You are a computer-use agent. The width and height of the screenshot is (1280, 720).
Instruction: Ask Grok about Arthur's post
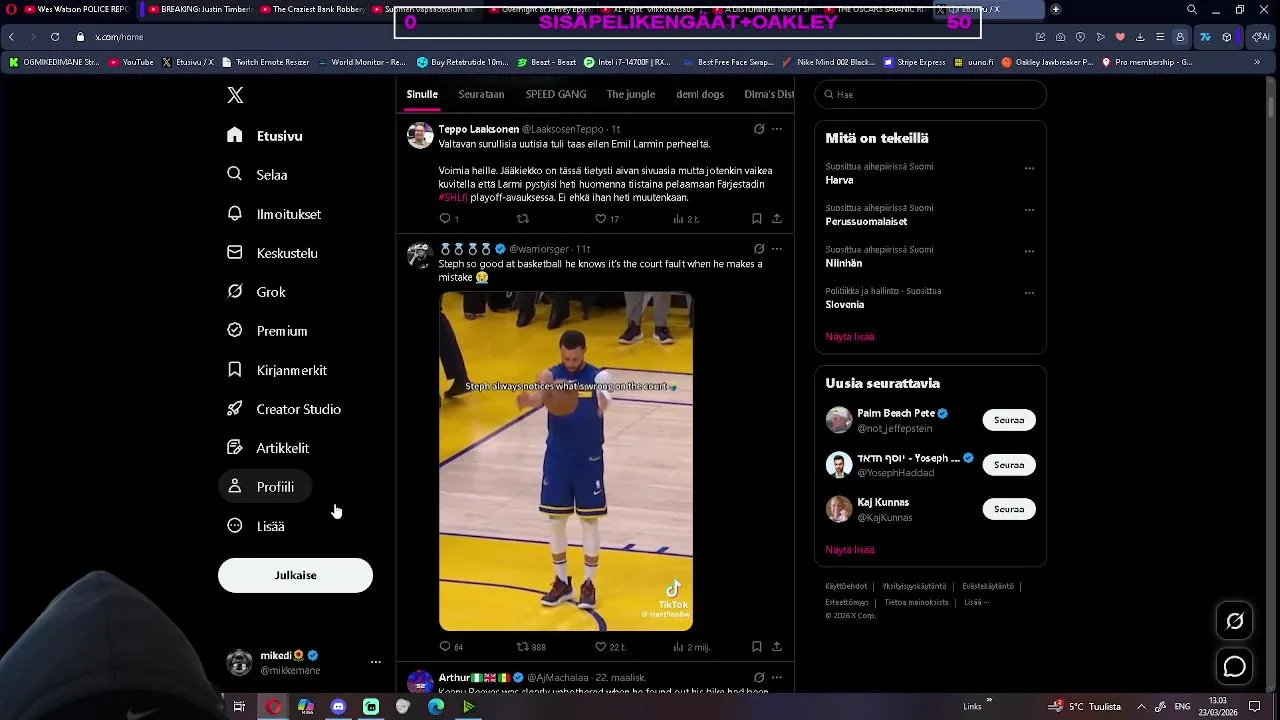pos(759,677)
